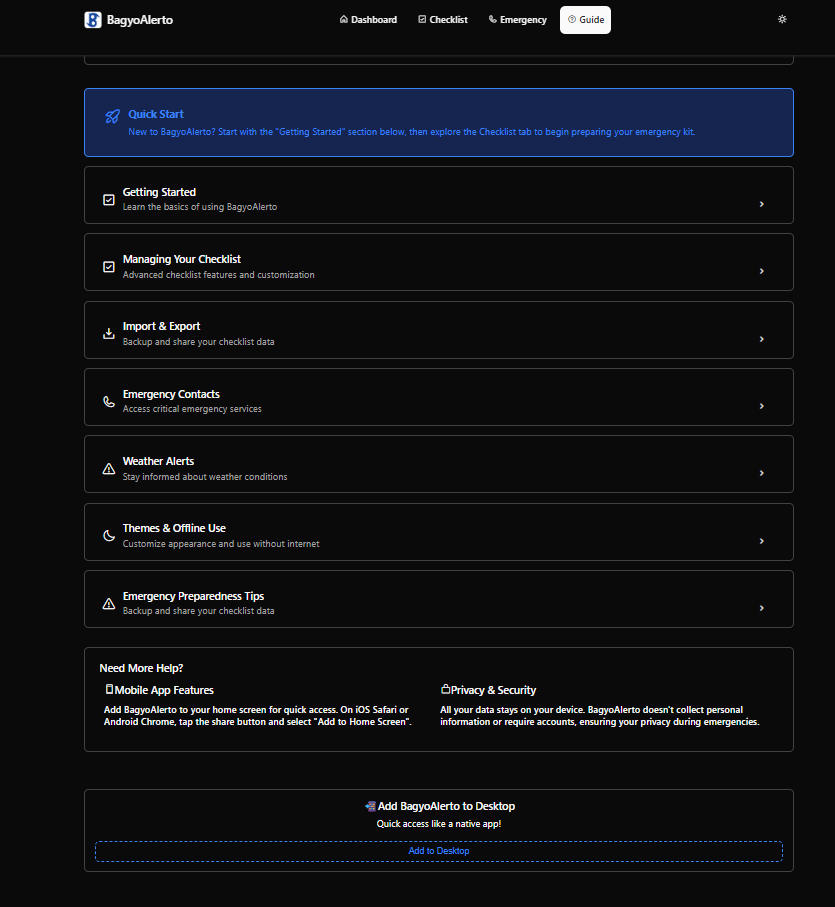Screen dimensions: 835x907
Task: Toggle the light/dark theme sun icon
Action: click(782, 19)
